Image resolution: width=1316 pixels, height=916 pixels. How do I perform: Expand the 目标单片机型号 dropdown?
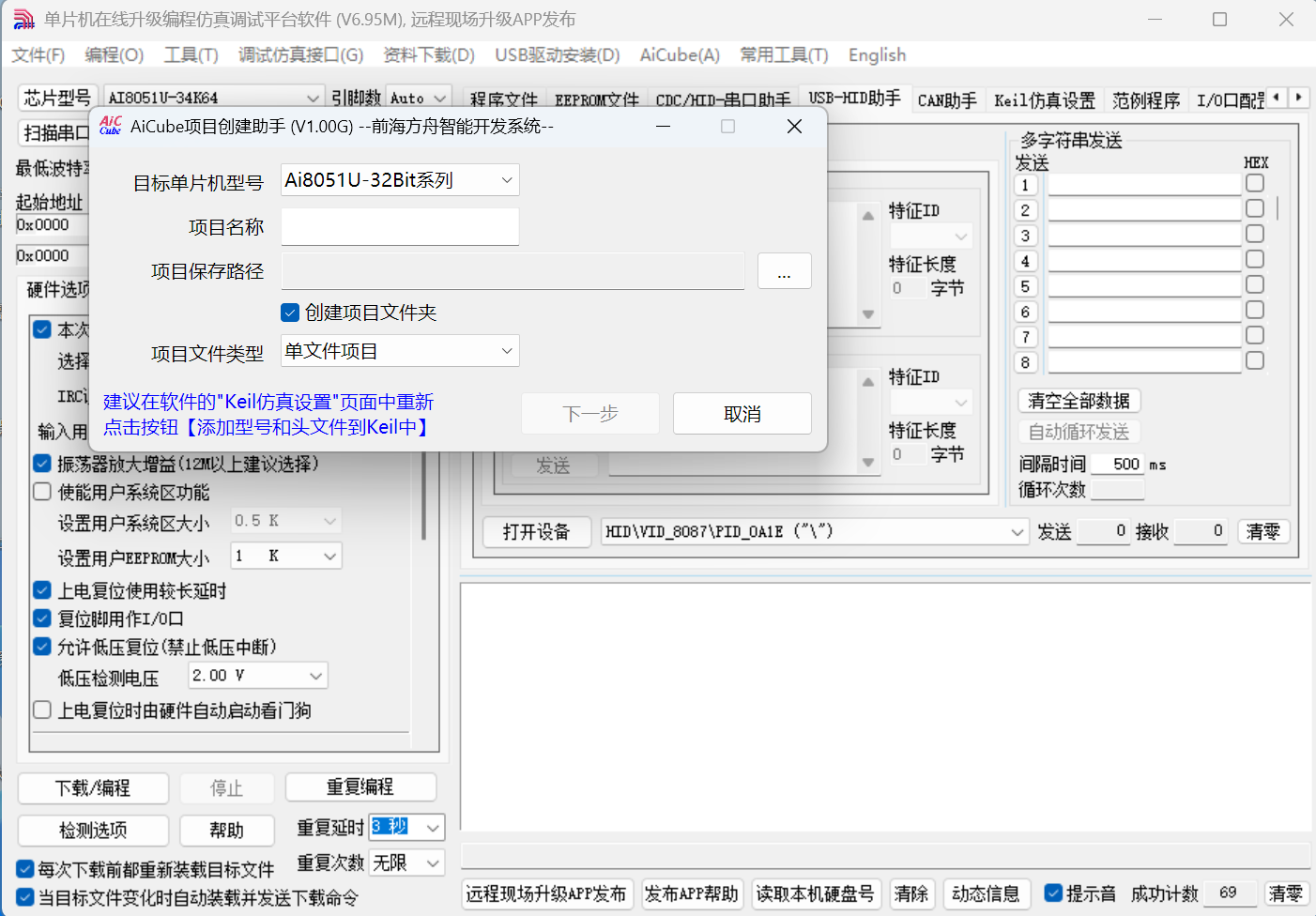click(507, 180)
